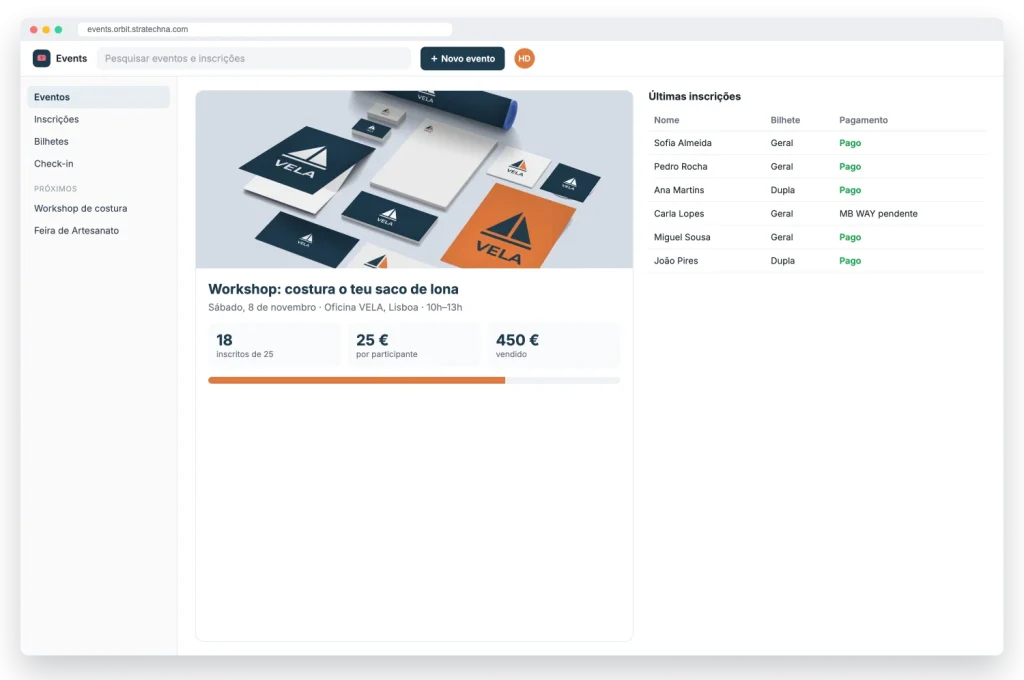1024x680 pixels.
Task: Click the Pago status for Sofia Almeida
Action: 850,143
